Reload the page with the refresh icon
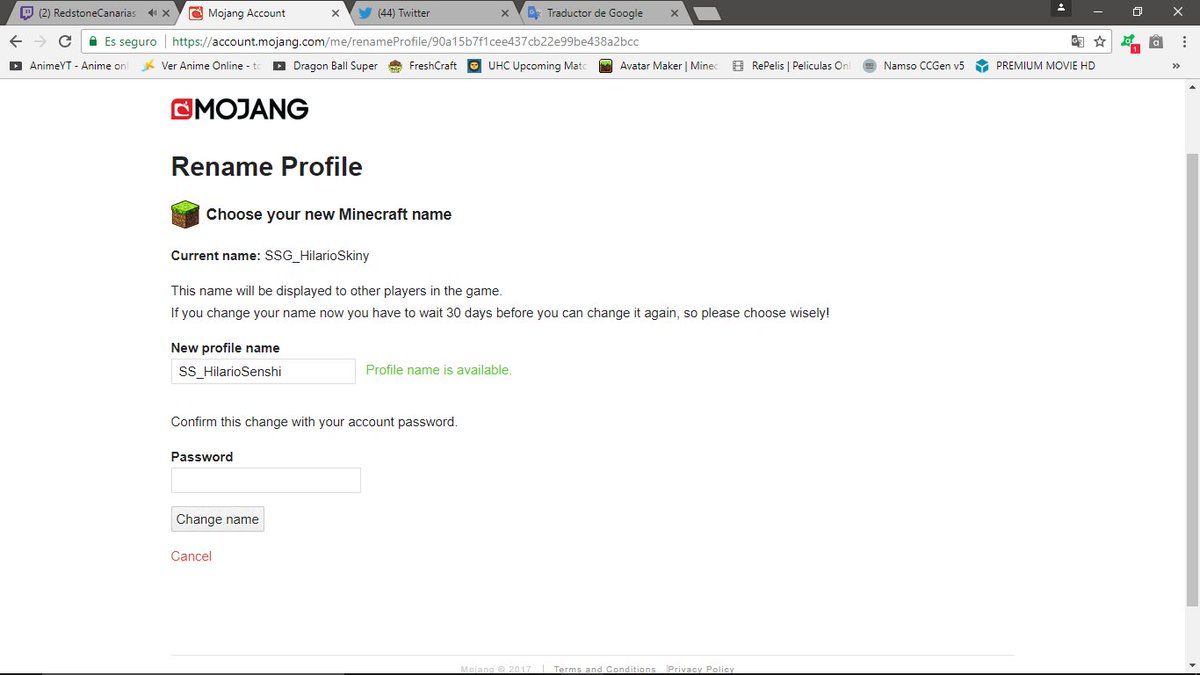 click(x=65, y=42)
